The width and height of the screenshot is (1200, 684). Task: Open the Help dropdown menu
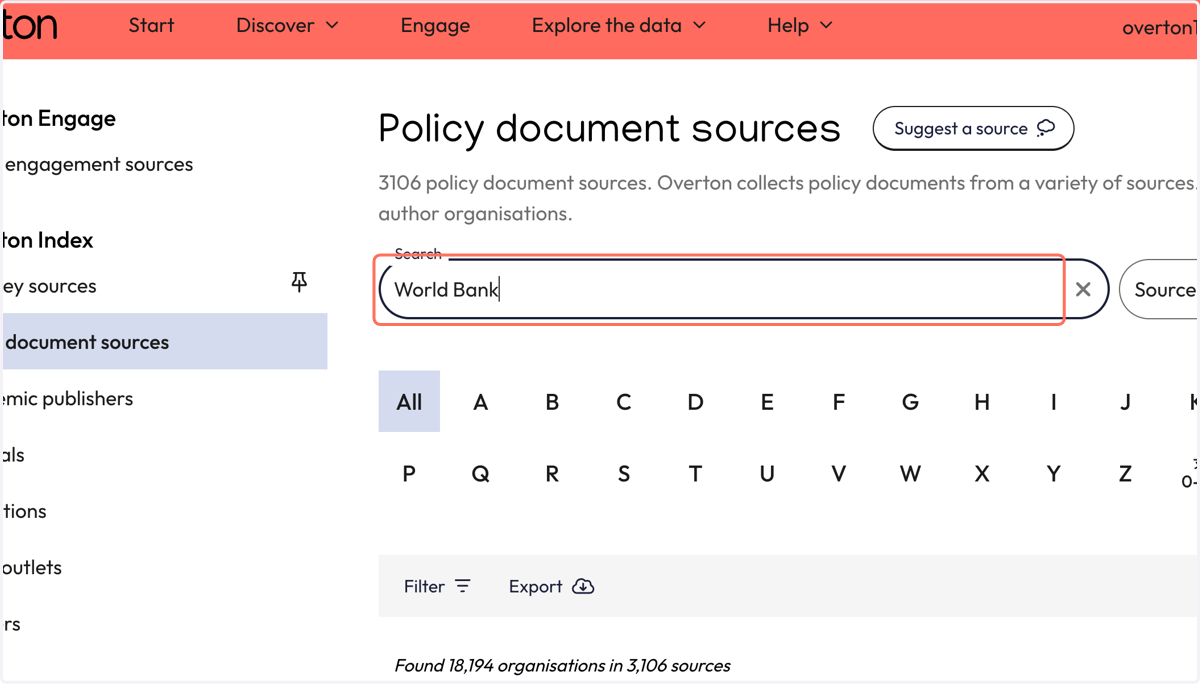[x=799, y=26]
